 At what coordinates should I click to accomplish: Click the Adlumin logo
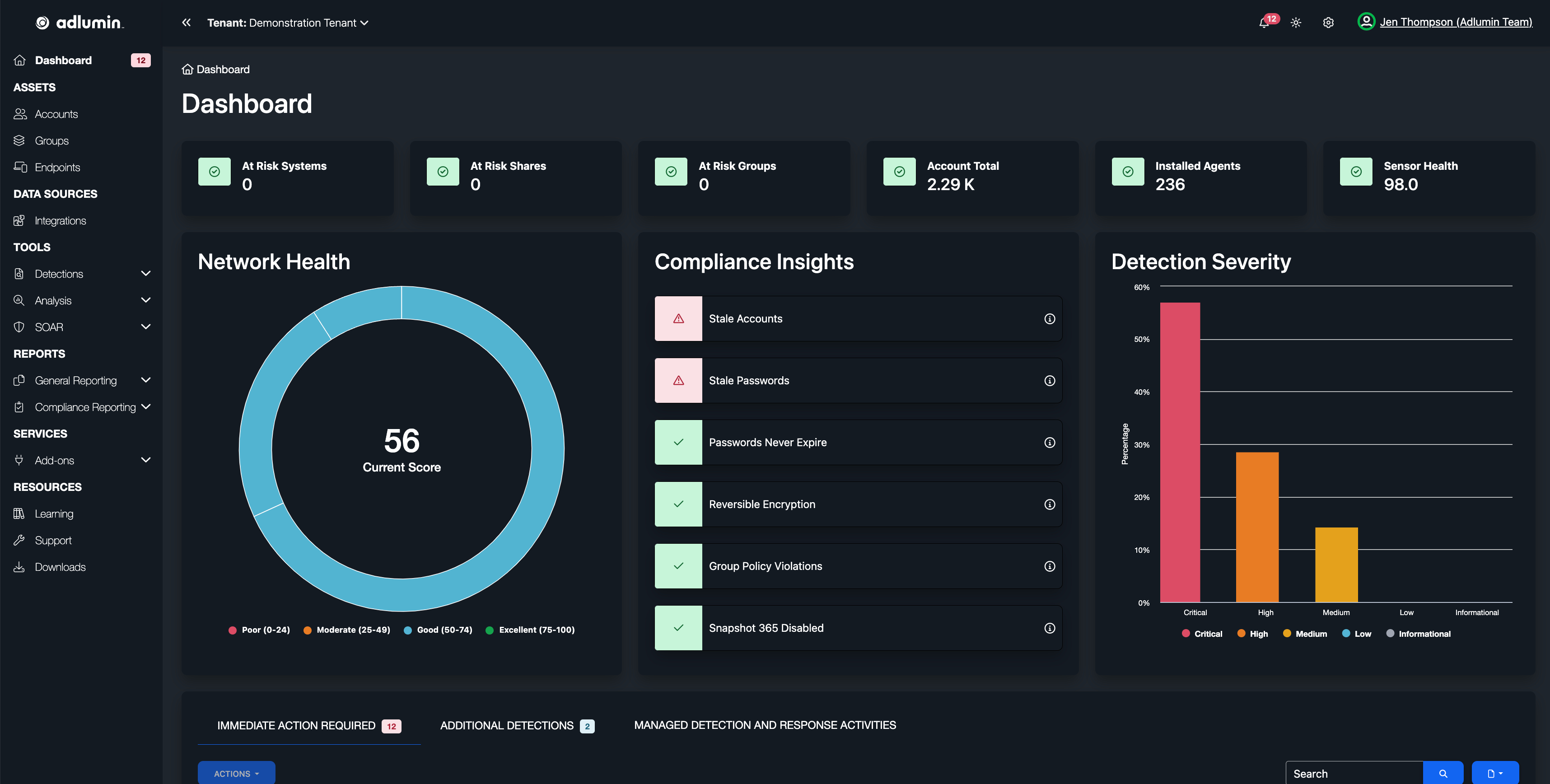point(79,23)
